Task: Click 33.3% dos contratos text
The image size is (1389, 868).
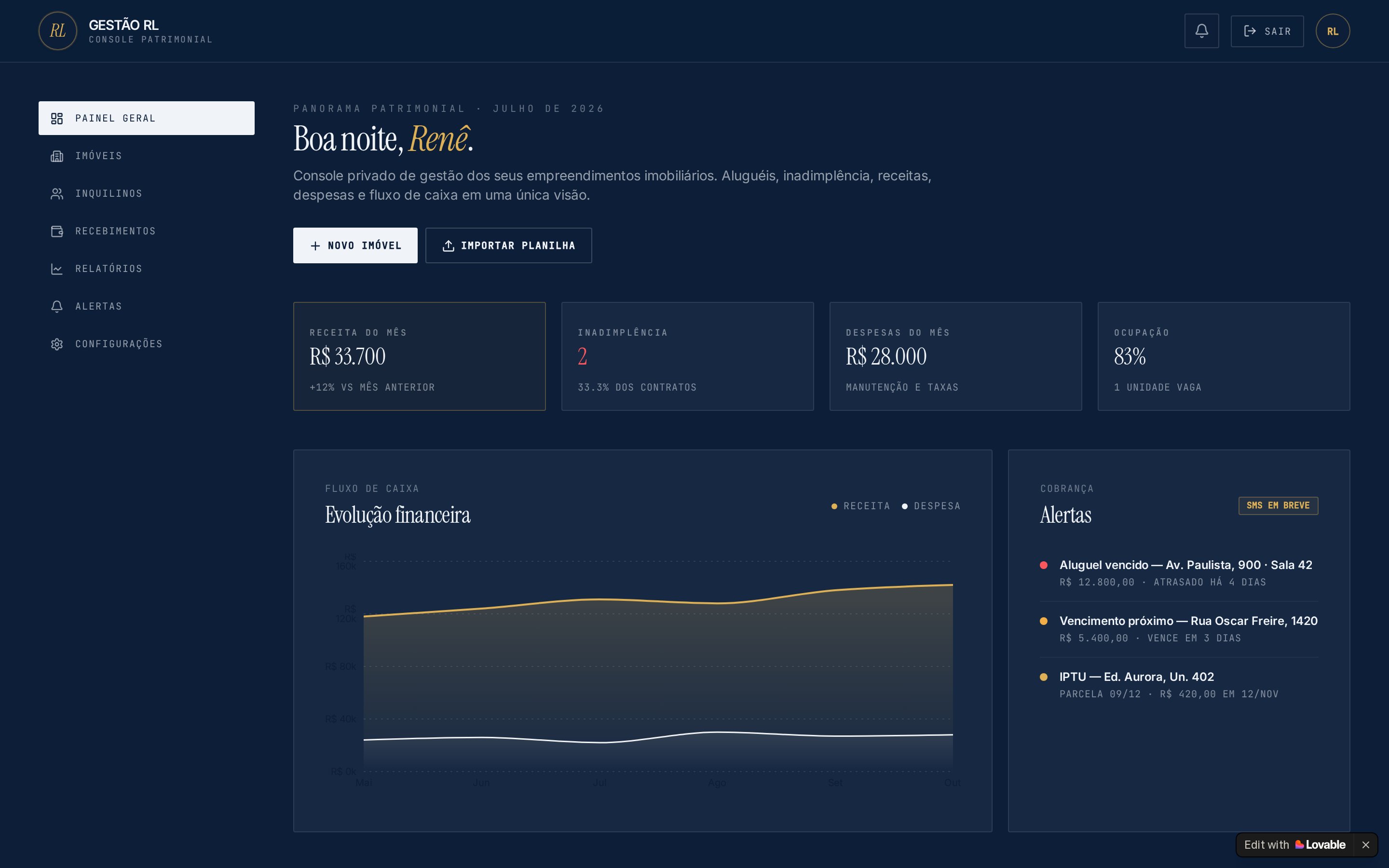Action: pos(637,388)
